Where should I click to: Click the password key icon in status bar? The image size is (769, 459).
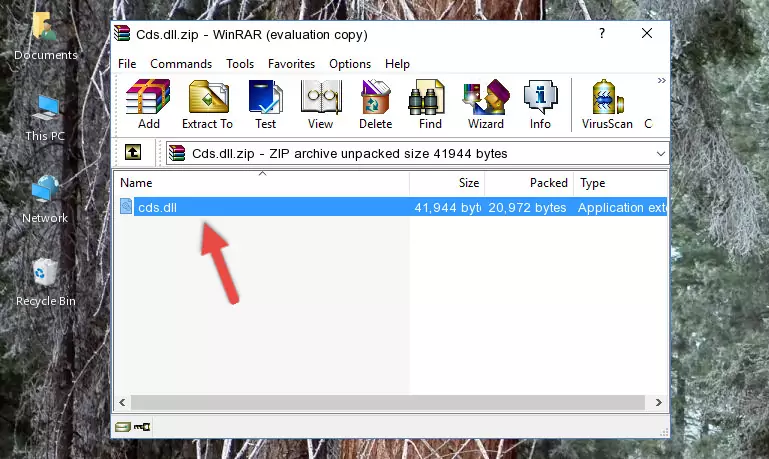tap(142, 427)
